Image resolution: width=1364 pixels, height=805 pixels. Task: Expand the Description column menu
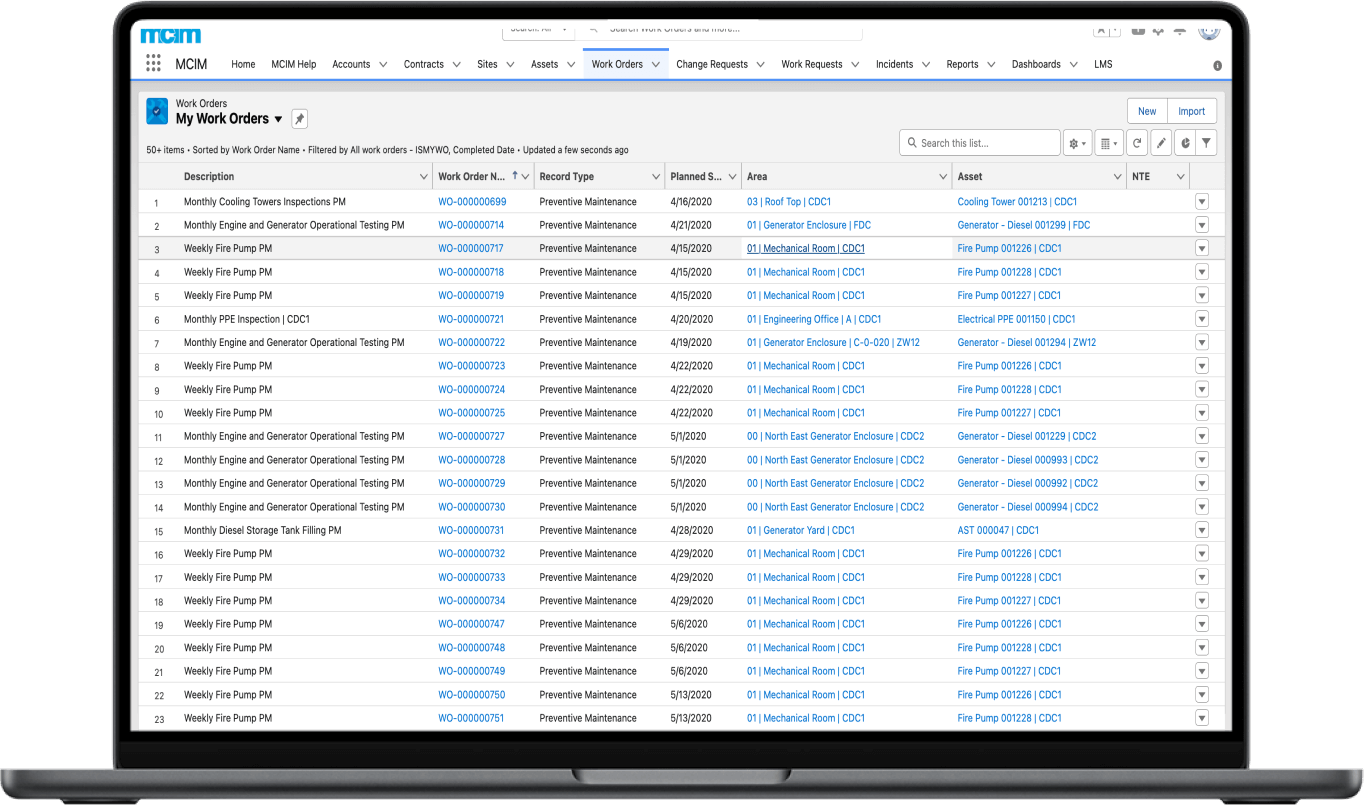(x=423, y=177)
